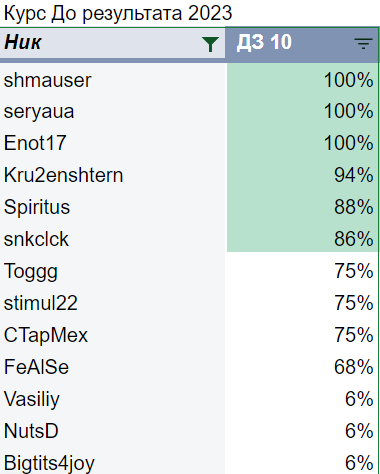Image resolution: width=380 pixels, height=474 pixels.
Task: Click the 88% green cell for Spiritus
Action: coord(302,207)
